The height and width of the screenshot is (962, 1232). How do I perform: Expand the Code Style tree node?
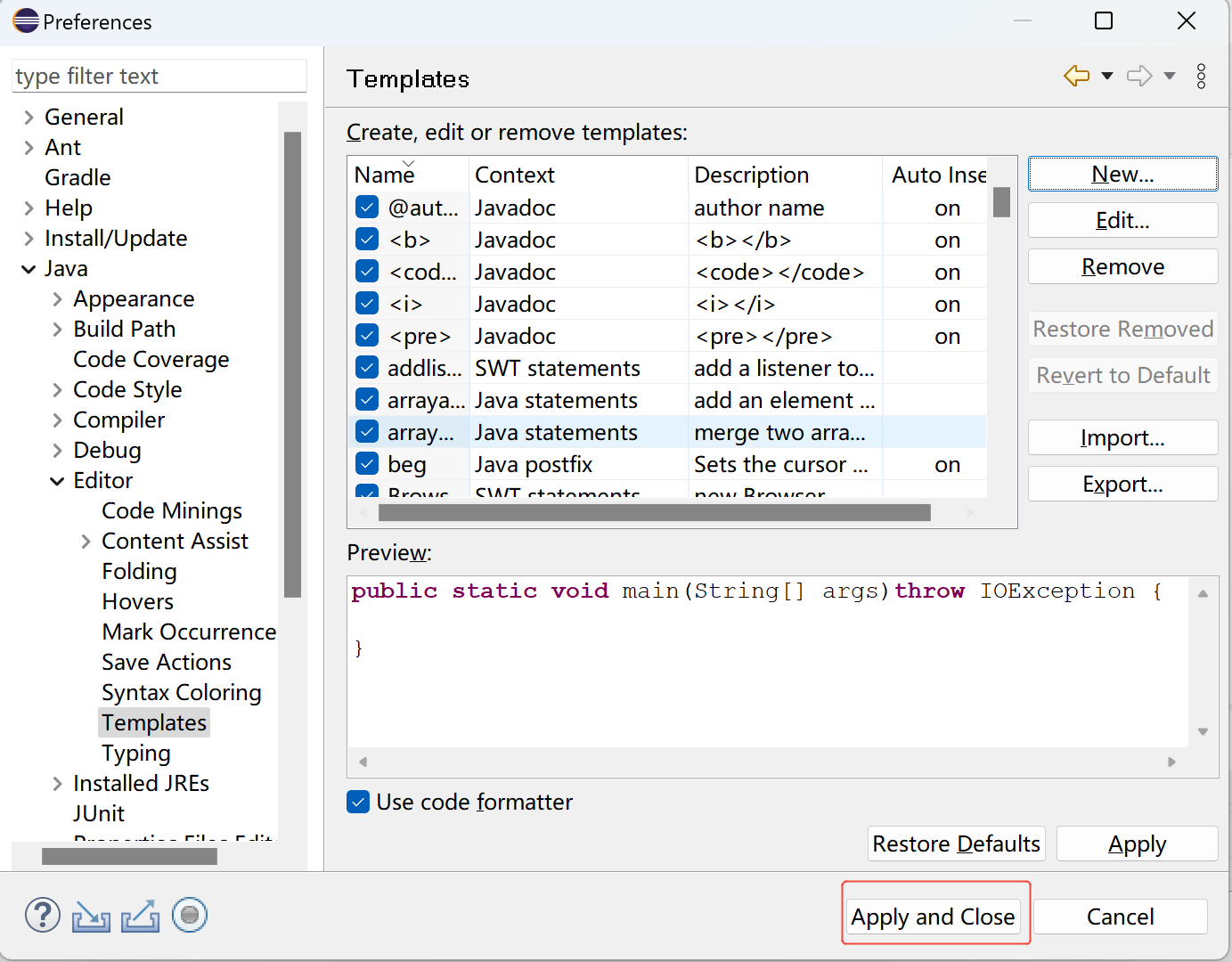point(57,390)
